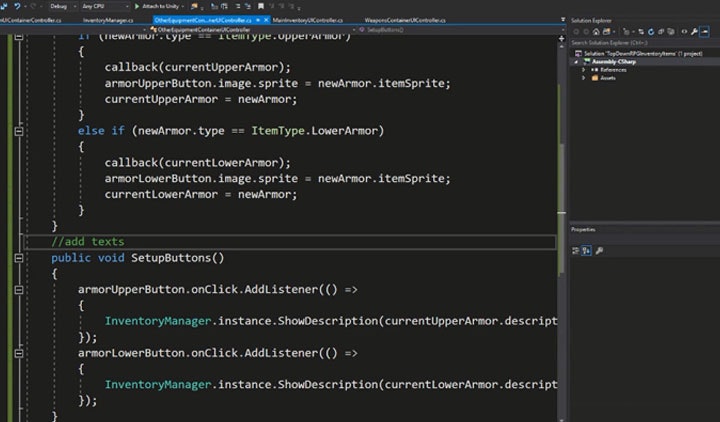Click the Home icon in Solution Explorer toolbar
720x422 pixels.
[596, 32]
